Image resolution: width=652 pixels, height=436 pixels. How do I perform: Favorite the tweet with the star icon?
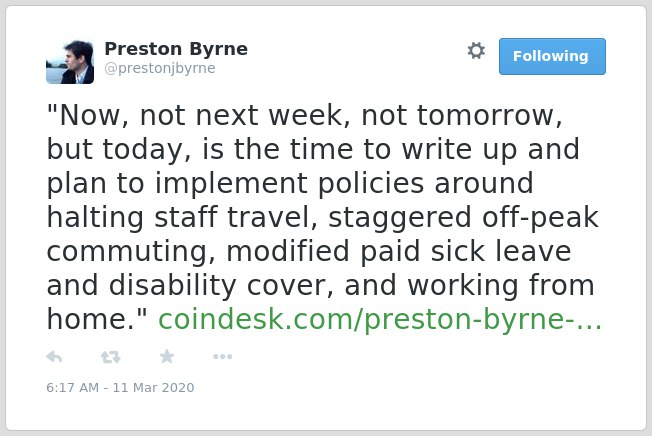(167, 356)
